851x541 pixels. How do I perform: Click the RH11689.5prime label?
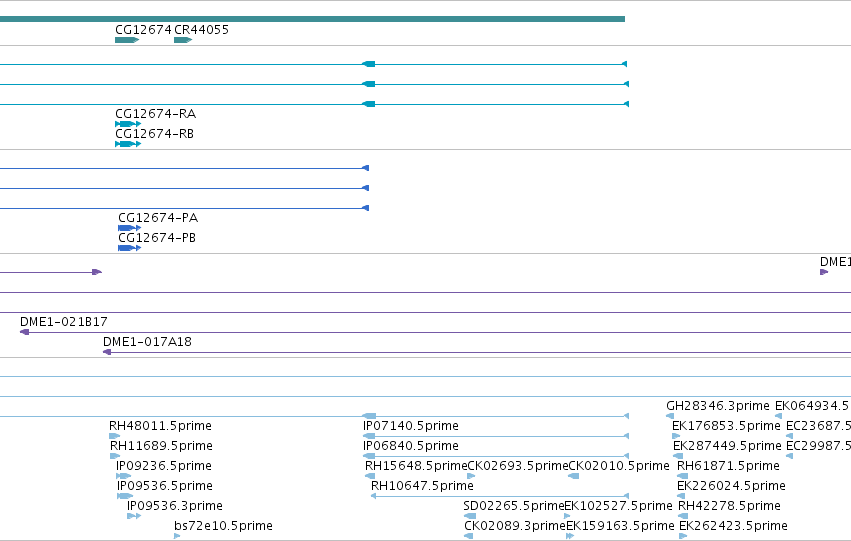(161, 446)
